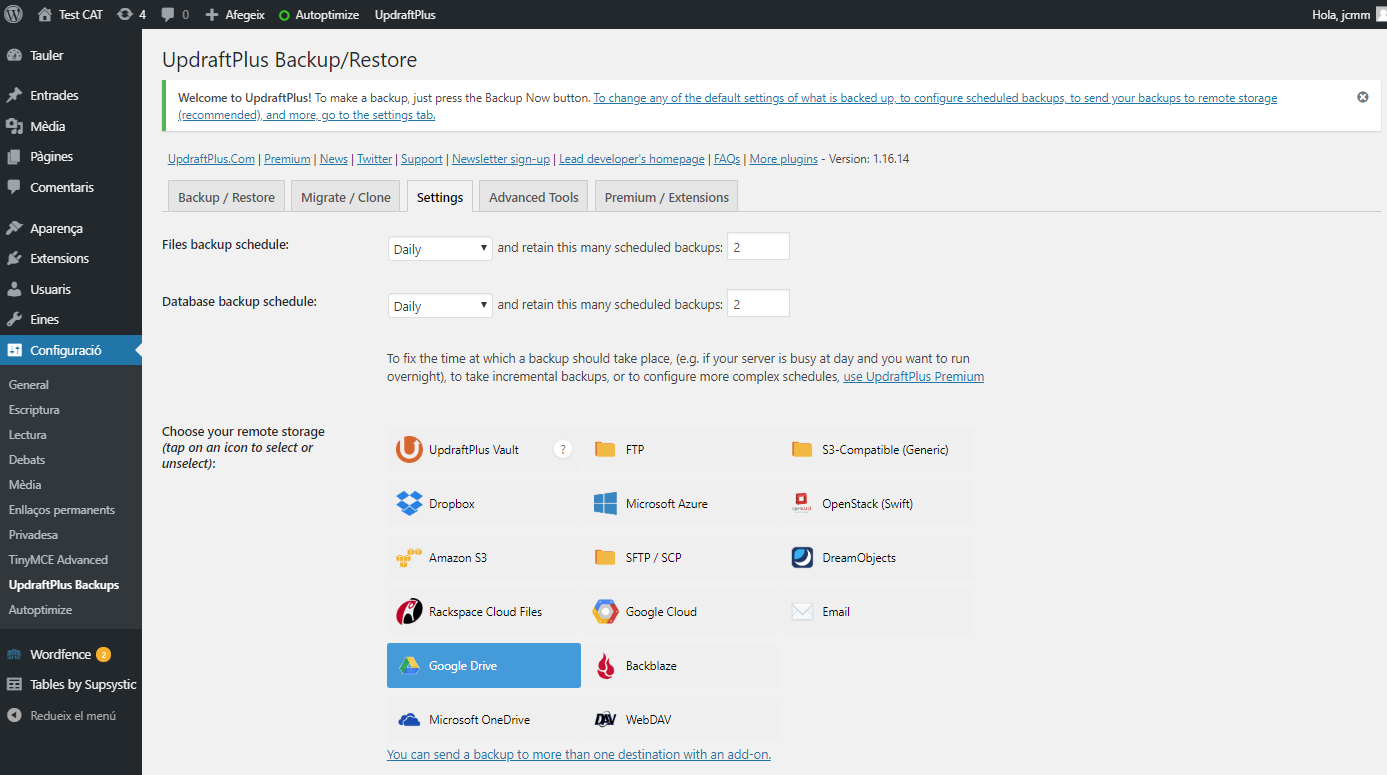This screenshot has width=1387, height=775.
Task: Open UpdraftPlus Vault help question mark
Action: (x=563, y=449)
